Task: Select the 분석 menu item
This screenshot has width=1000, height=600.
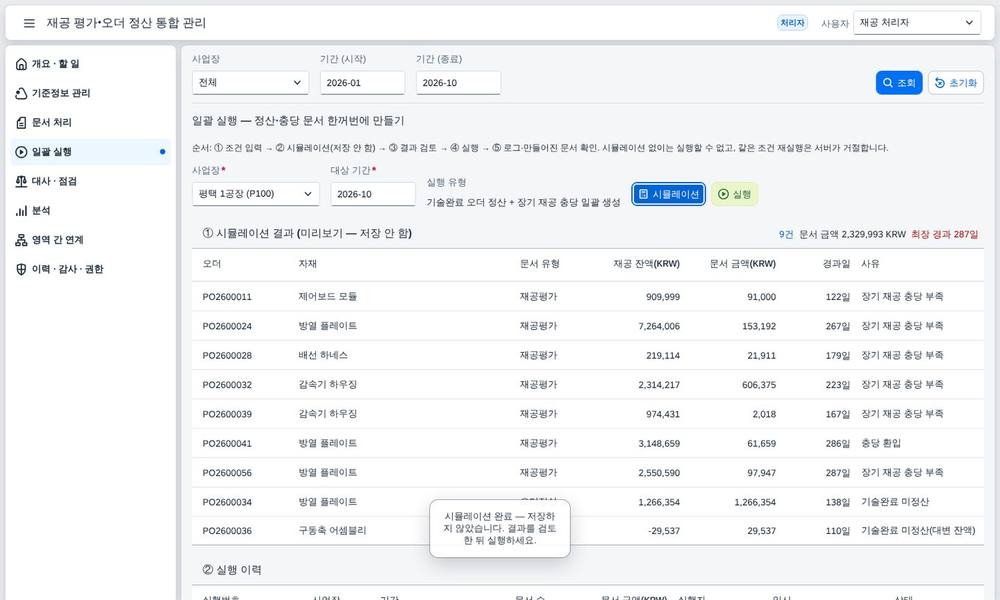Action: pos(91,210)
